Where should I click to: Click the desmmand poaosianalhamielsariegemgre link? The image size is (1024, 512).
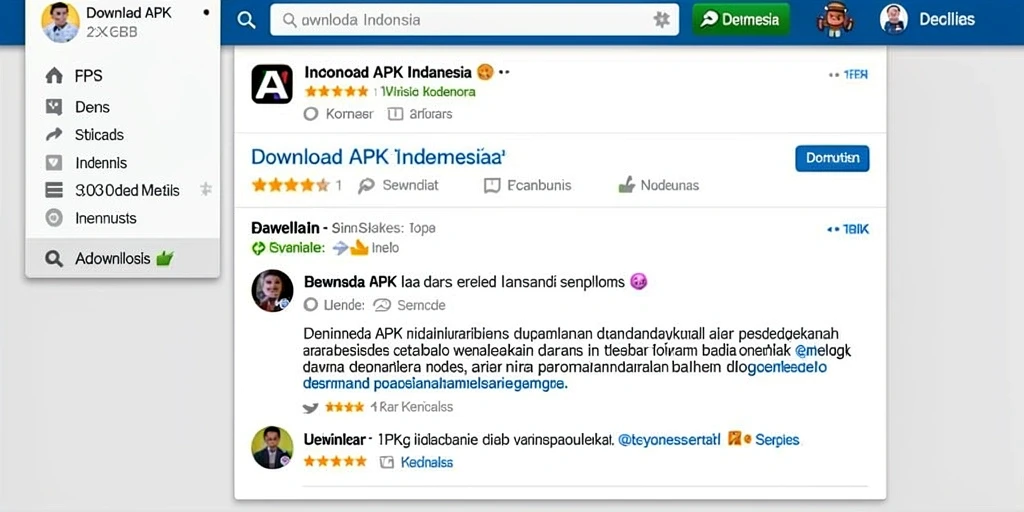436,385
